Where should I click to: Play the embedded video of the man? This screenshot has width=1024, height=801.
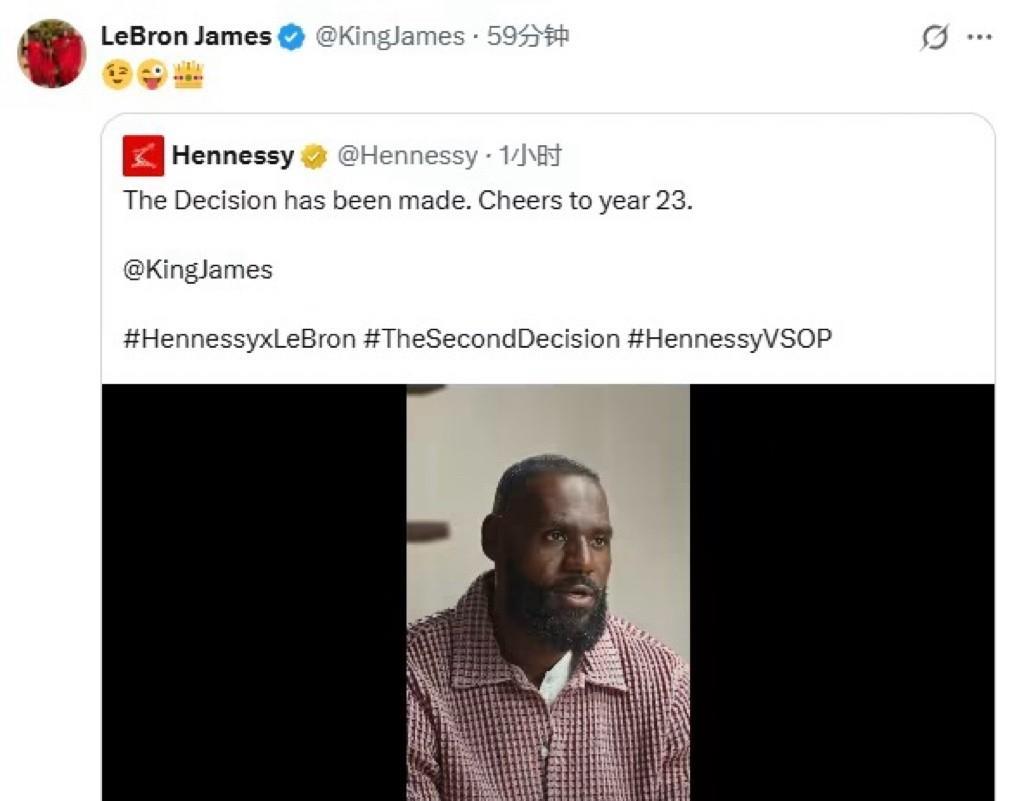pos(548,592)
